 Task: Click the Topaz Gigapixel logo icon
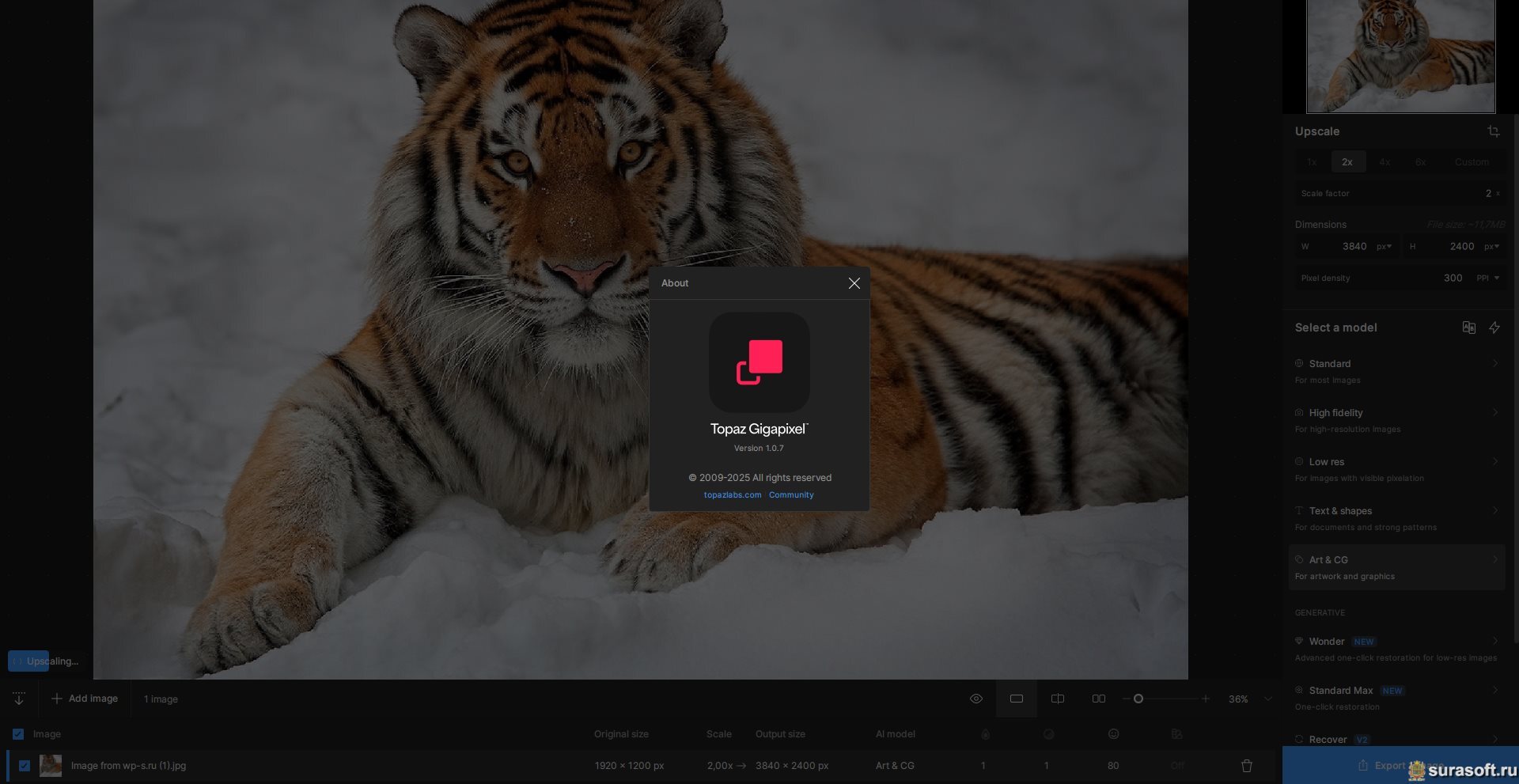tap(759, 362)
